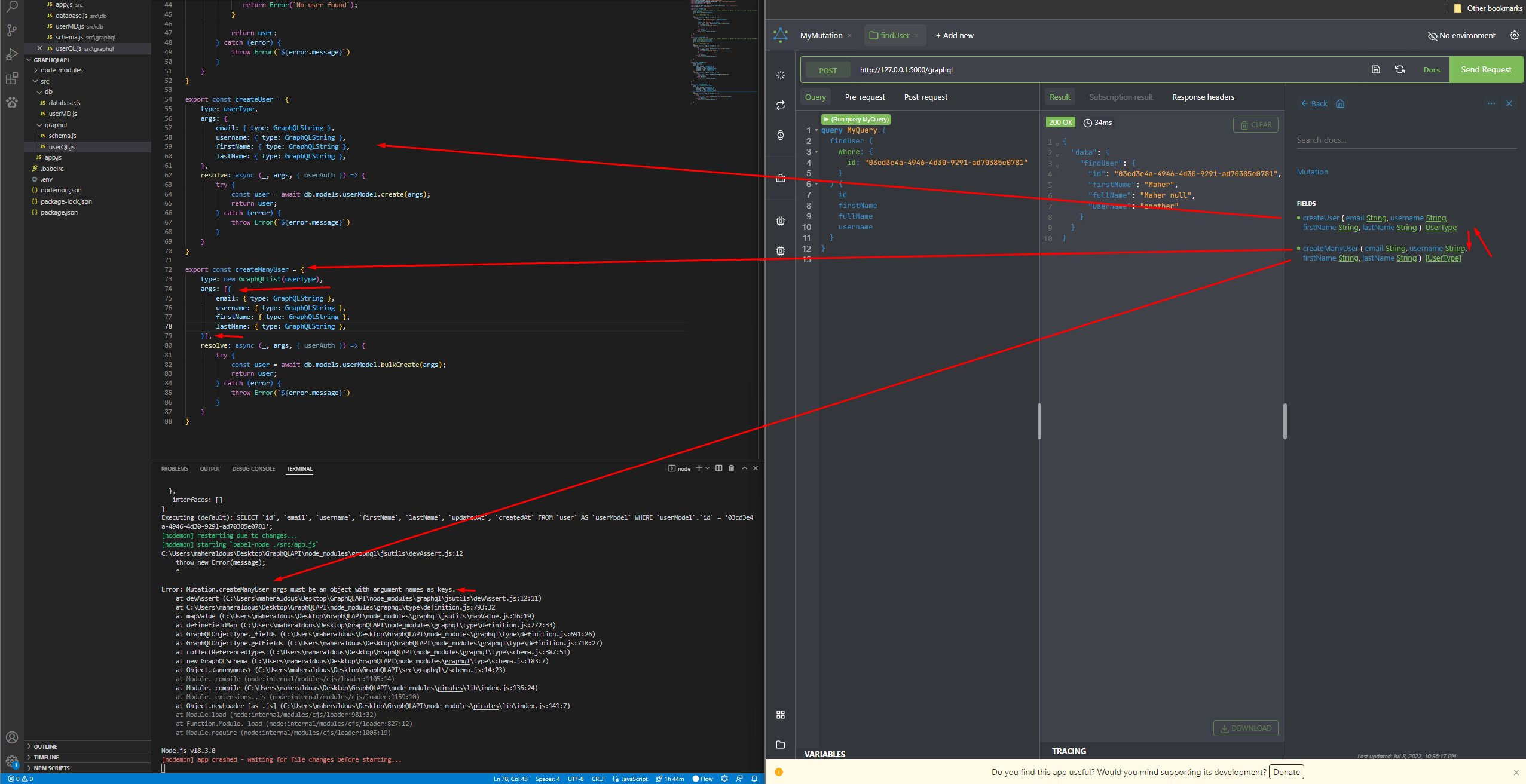
Task: Click the save/bookmark icon in Postman toolbar
Action: tap(1375, 69)
